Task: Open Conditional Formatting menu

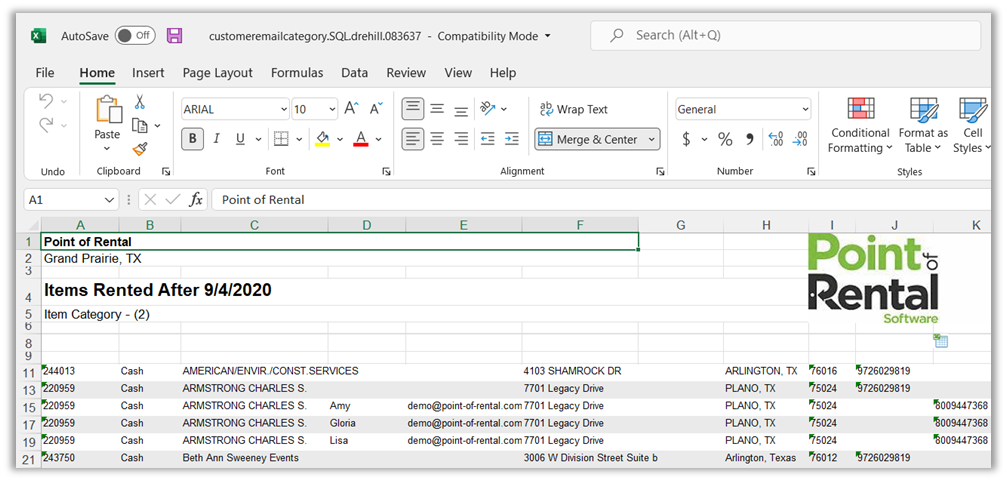Action: [859, 125]
